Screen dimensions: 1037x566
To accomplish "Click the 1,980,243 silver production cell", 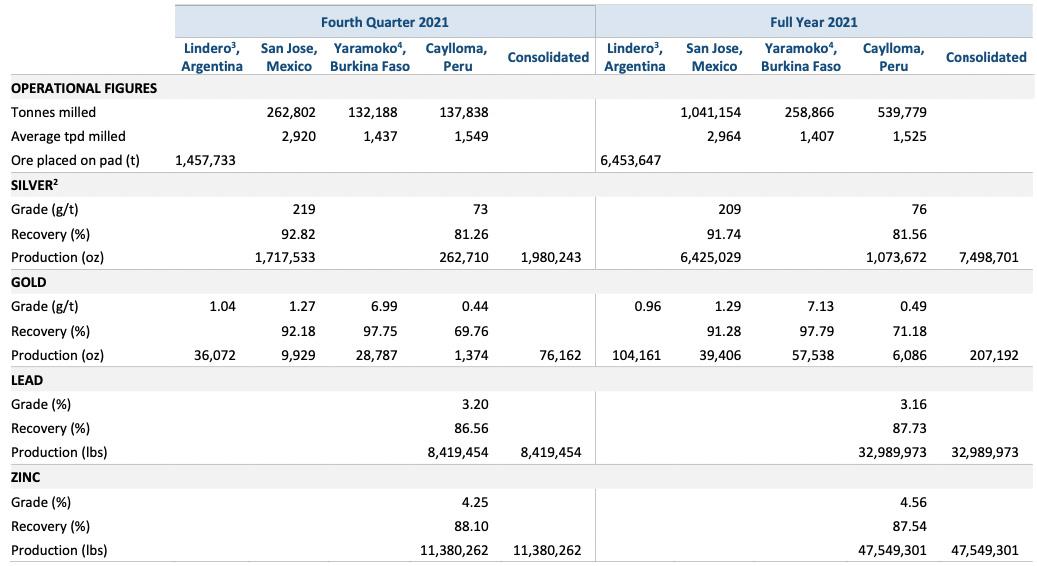I will tap(551, 257).
